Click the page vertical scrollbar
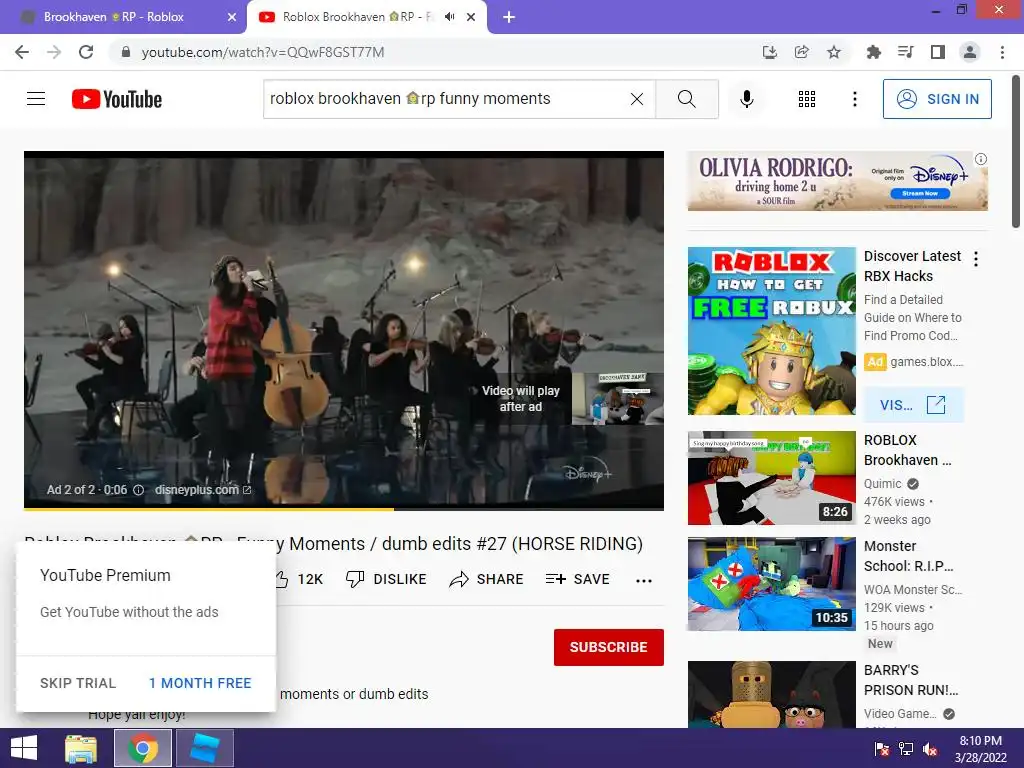This screenshot has height=768, width=1024. pos(1016,152)
